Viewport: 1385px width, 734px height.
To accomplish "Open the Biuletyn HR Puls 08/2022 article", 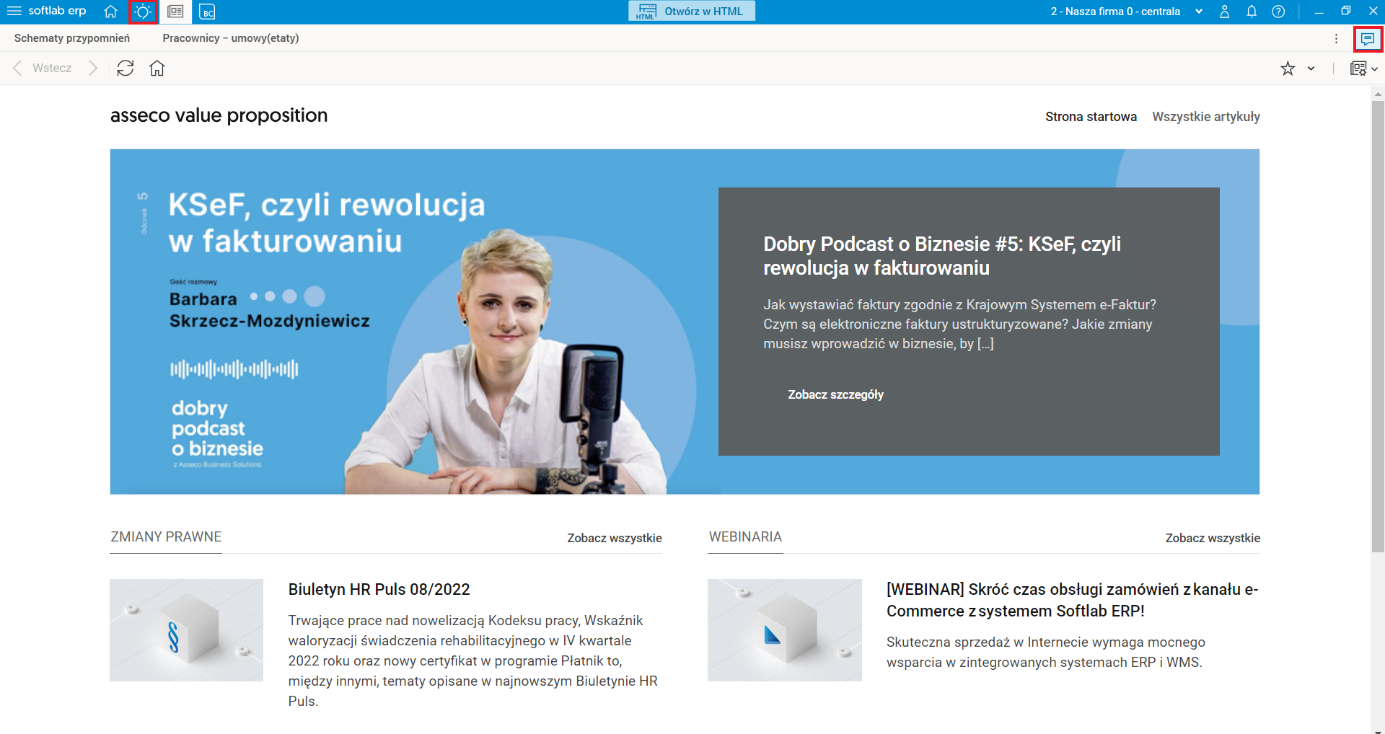I will pyautogui.click(x=379, y=590).
